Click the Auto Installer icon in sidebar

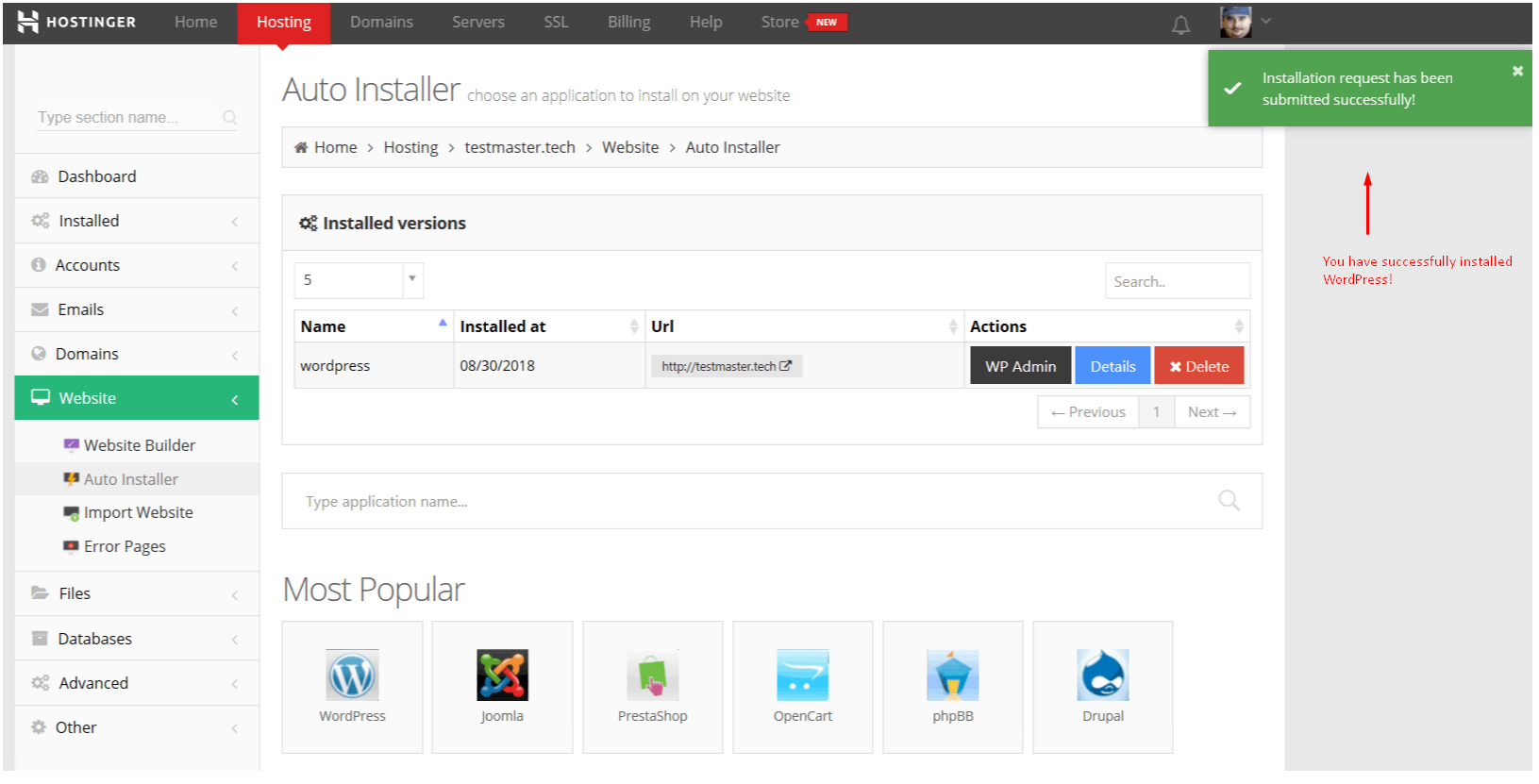click(71, 478)
